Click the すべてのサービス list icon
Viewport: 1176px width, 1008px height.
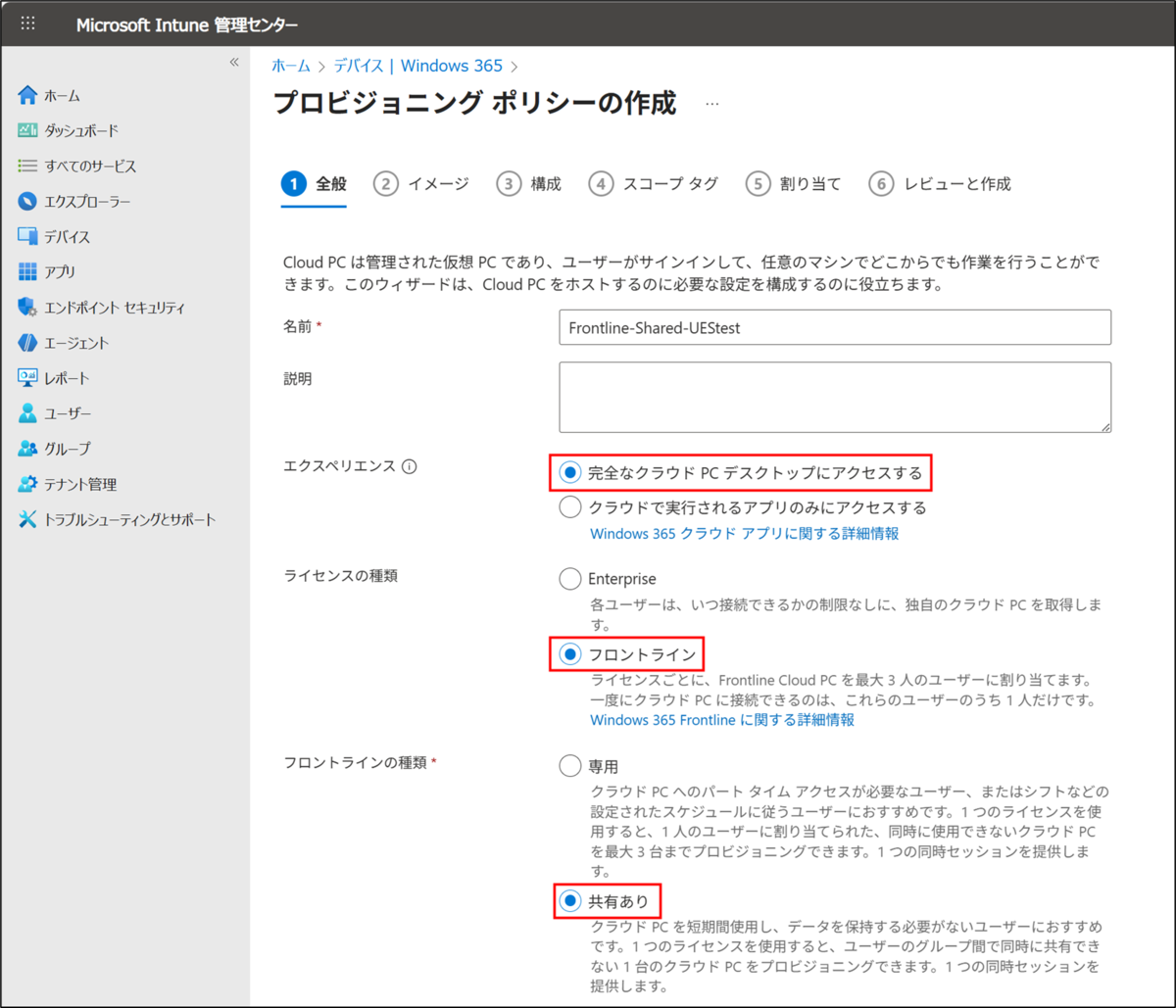coord(27,166)
